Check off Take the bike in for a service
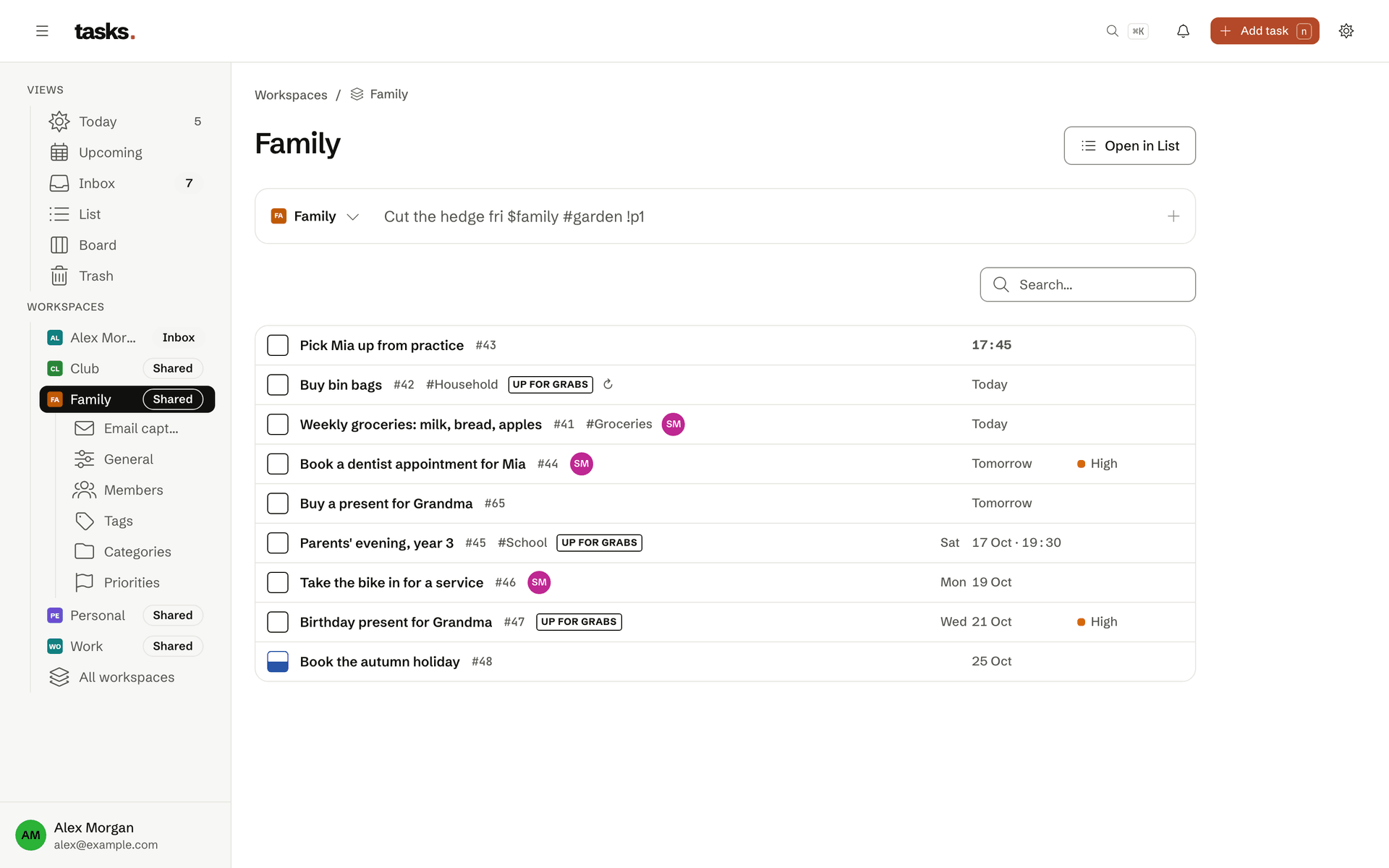 pyautogui.click(x=278, y=582)
